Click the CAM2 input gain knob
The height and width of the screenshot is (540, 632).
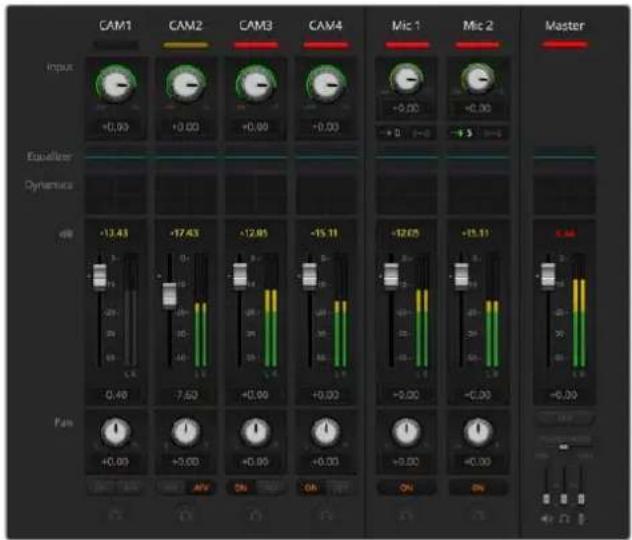point(185,85)
